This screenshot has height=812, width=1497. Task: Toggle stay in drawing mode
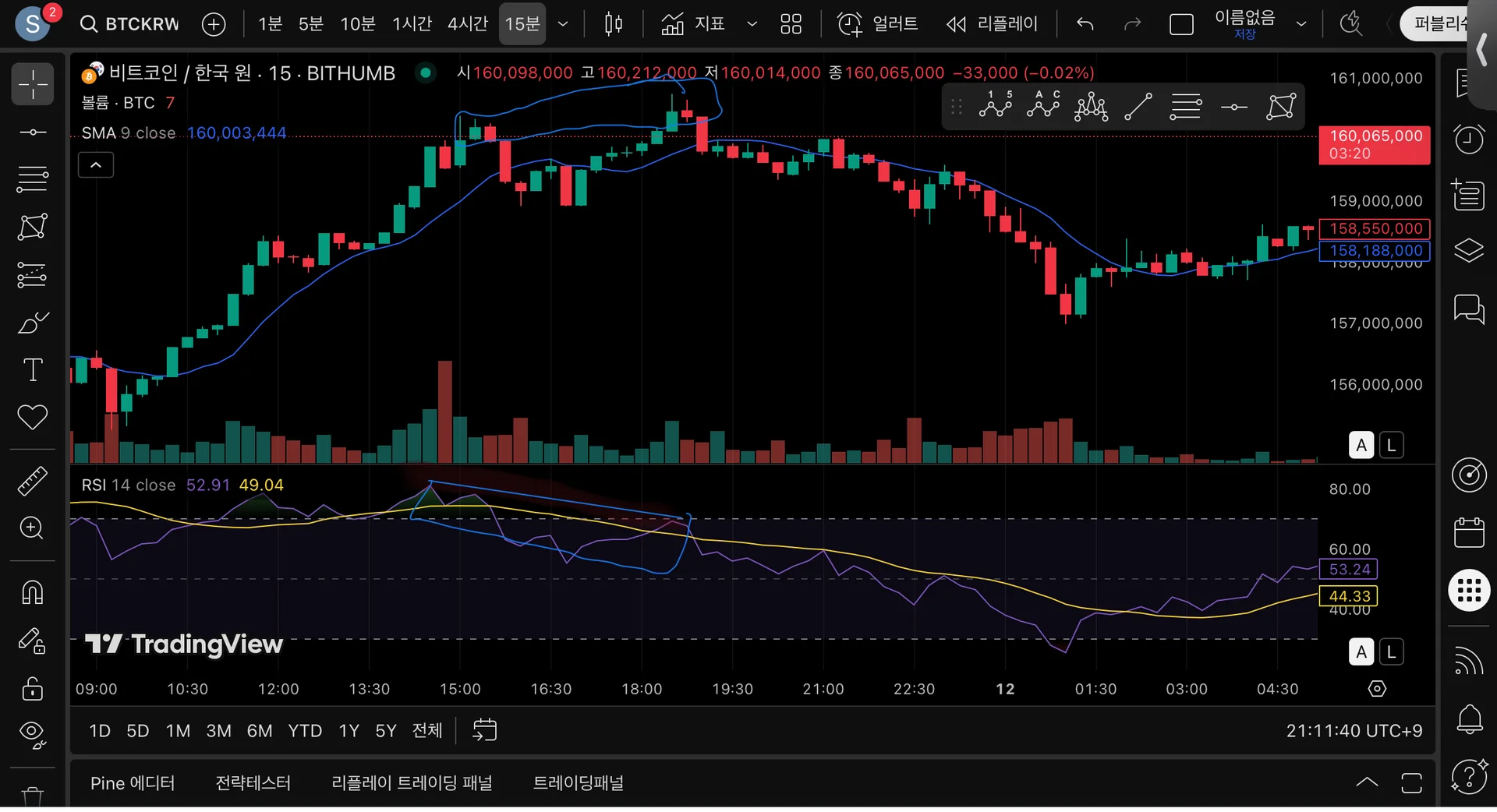33,641
